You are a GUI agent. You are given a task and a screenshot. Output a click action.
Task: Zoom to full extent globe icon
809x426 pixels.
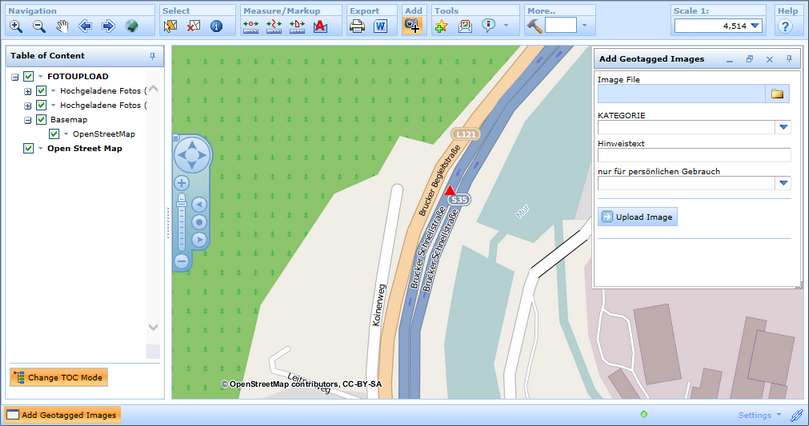(x=130, y=27)
